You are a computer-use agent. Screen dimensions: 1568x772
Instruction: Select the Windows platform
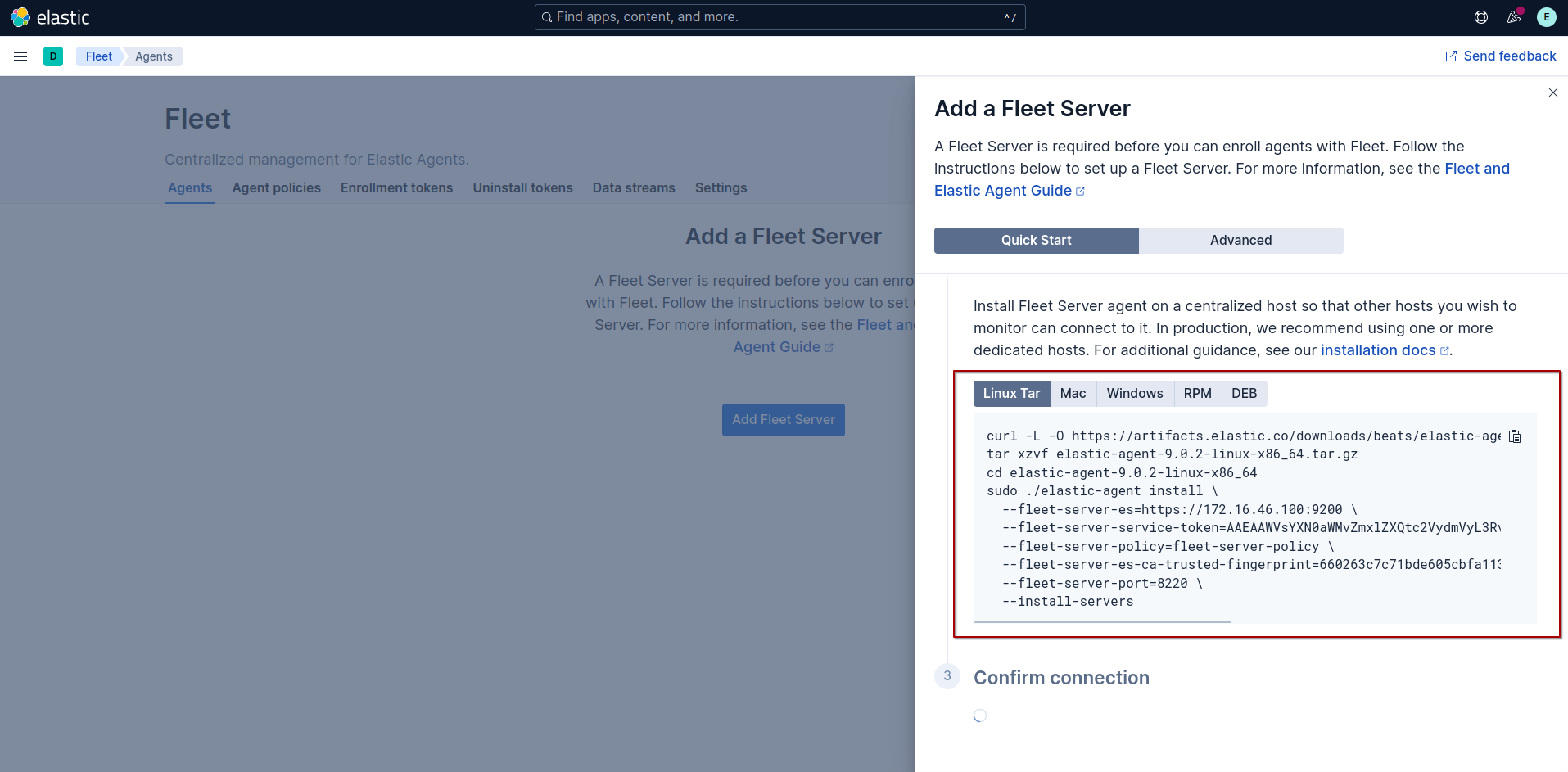click(x=1135, y=394)
